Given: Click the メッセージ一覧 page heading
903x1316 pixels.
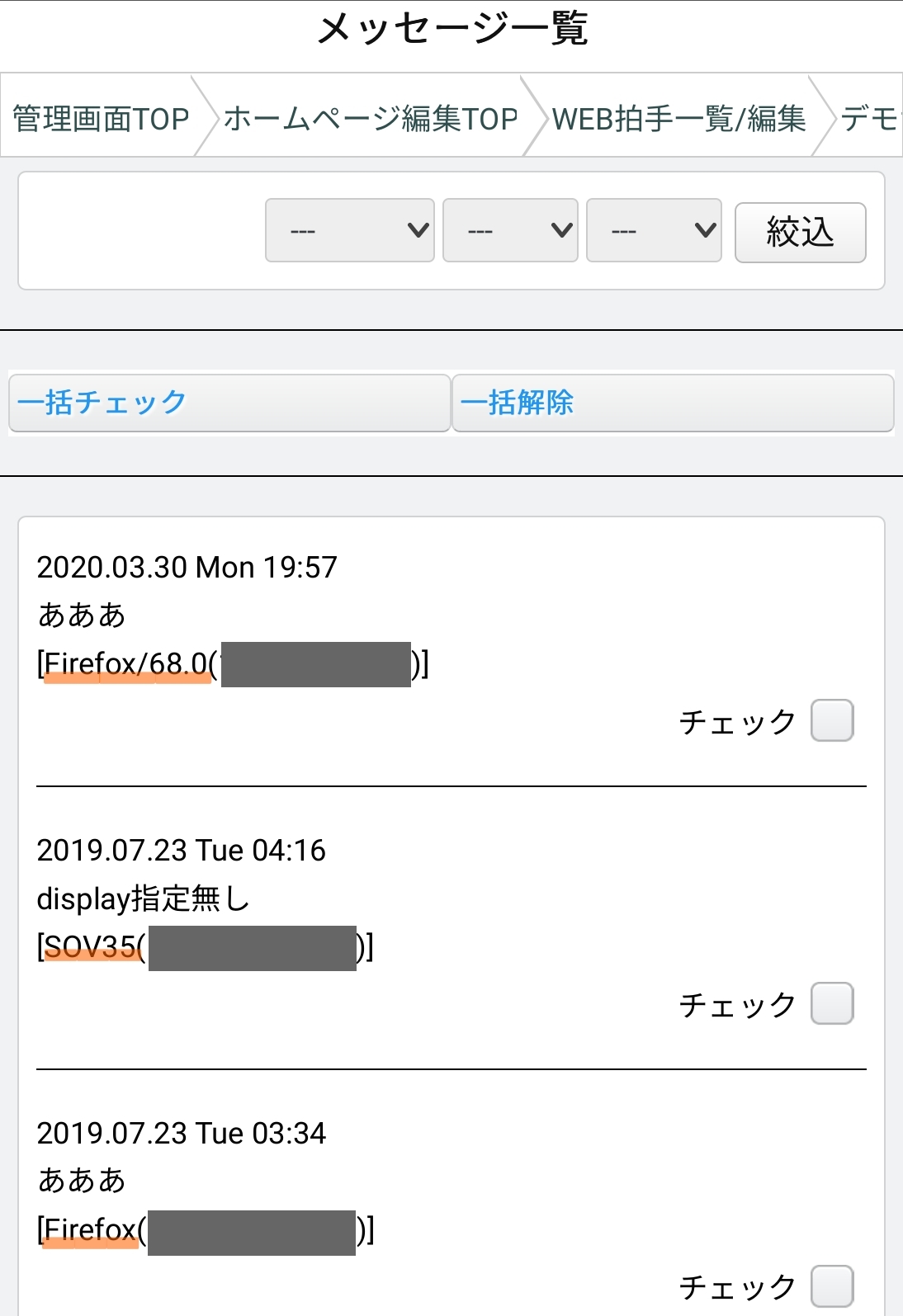Looking at the screenshot, I should (x=451, y=30).
